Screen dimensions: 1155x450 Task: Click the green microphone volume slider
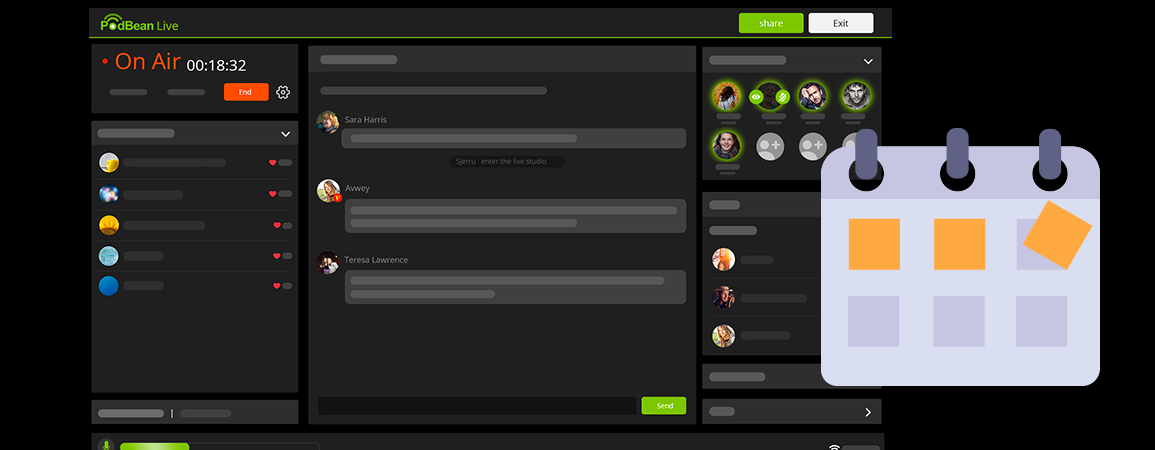click(155, 445)
